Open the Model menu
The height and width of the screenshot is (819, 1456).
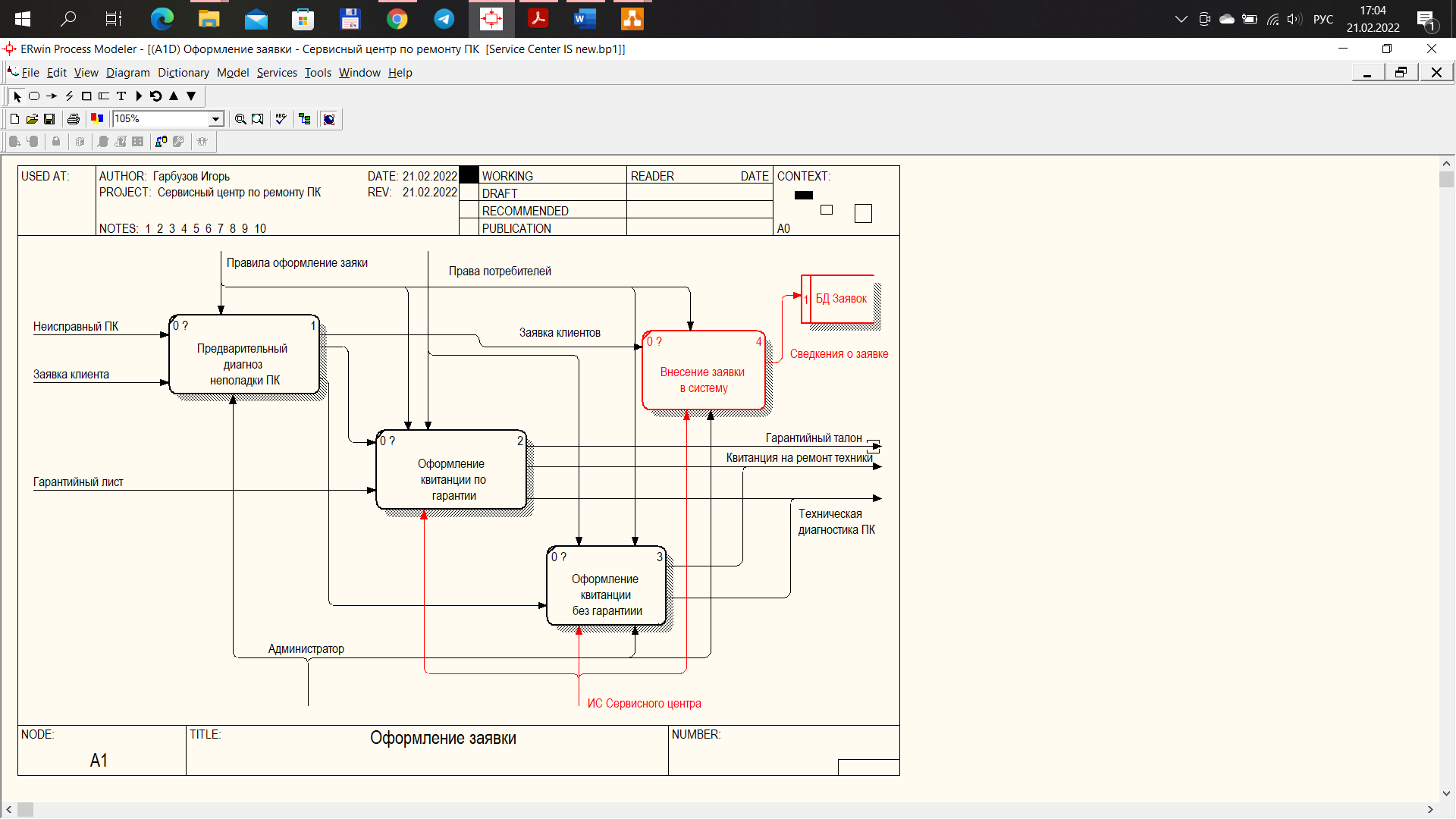[x=233, y=73]
